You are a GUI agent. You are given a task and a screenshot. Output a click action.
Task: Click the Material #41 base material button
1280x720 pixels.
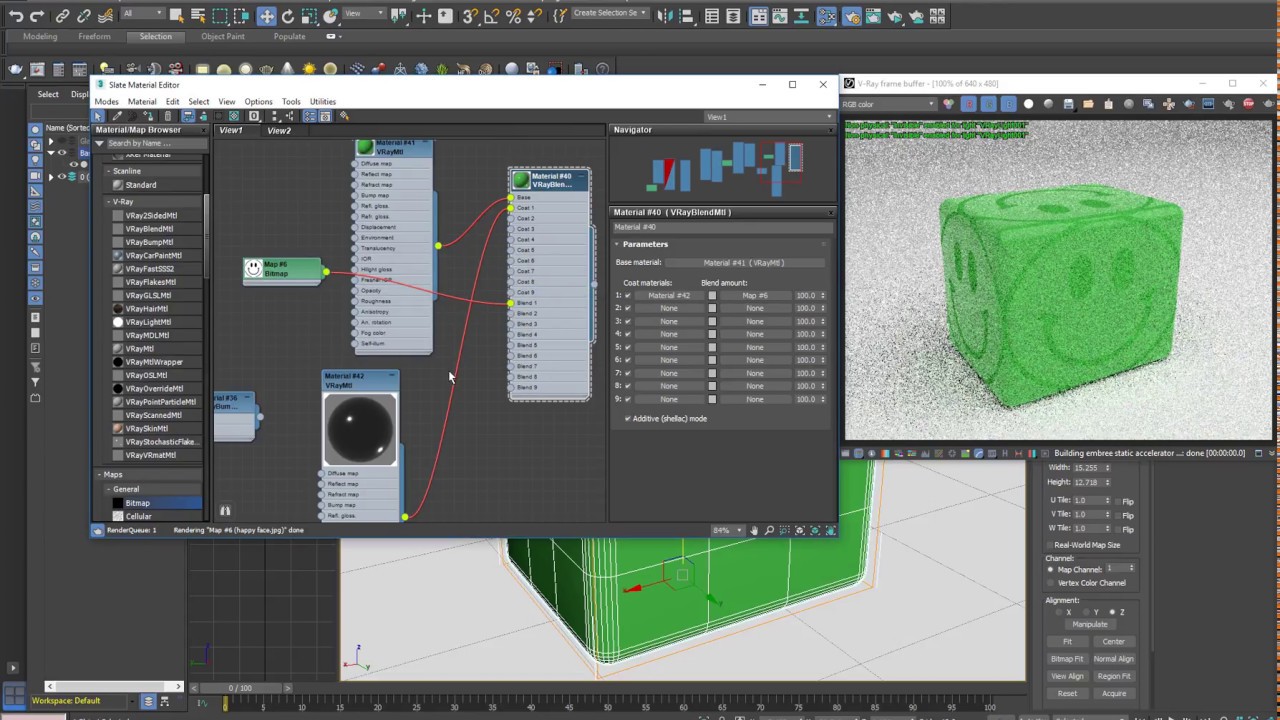click(743, 263)
